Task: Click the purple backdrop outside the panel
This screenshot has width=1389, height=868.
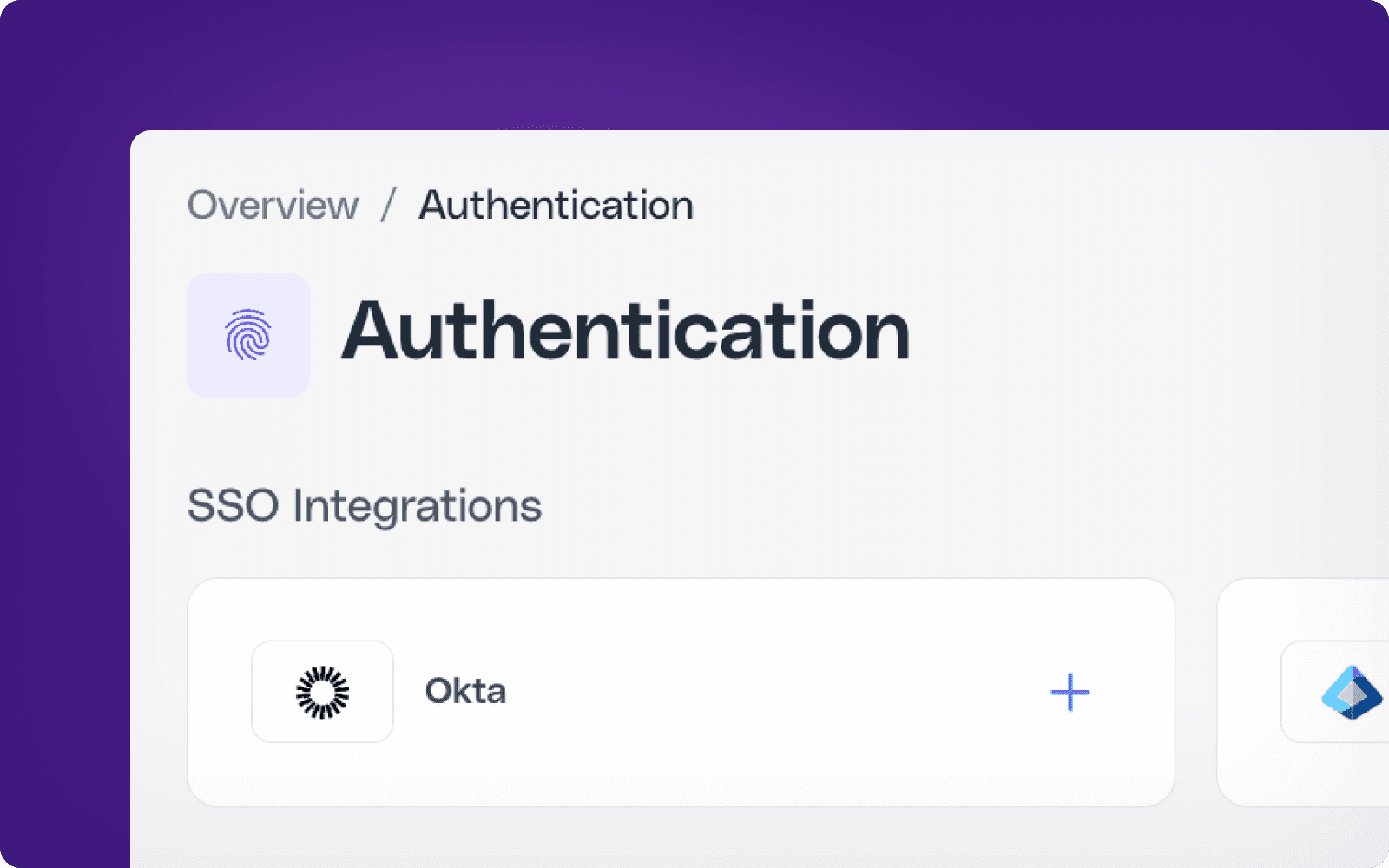Action: tap(65, 434)
